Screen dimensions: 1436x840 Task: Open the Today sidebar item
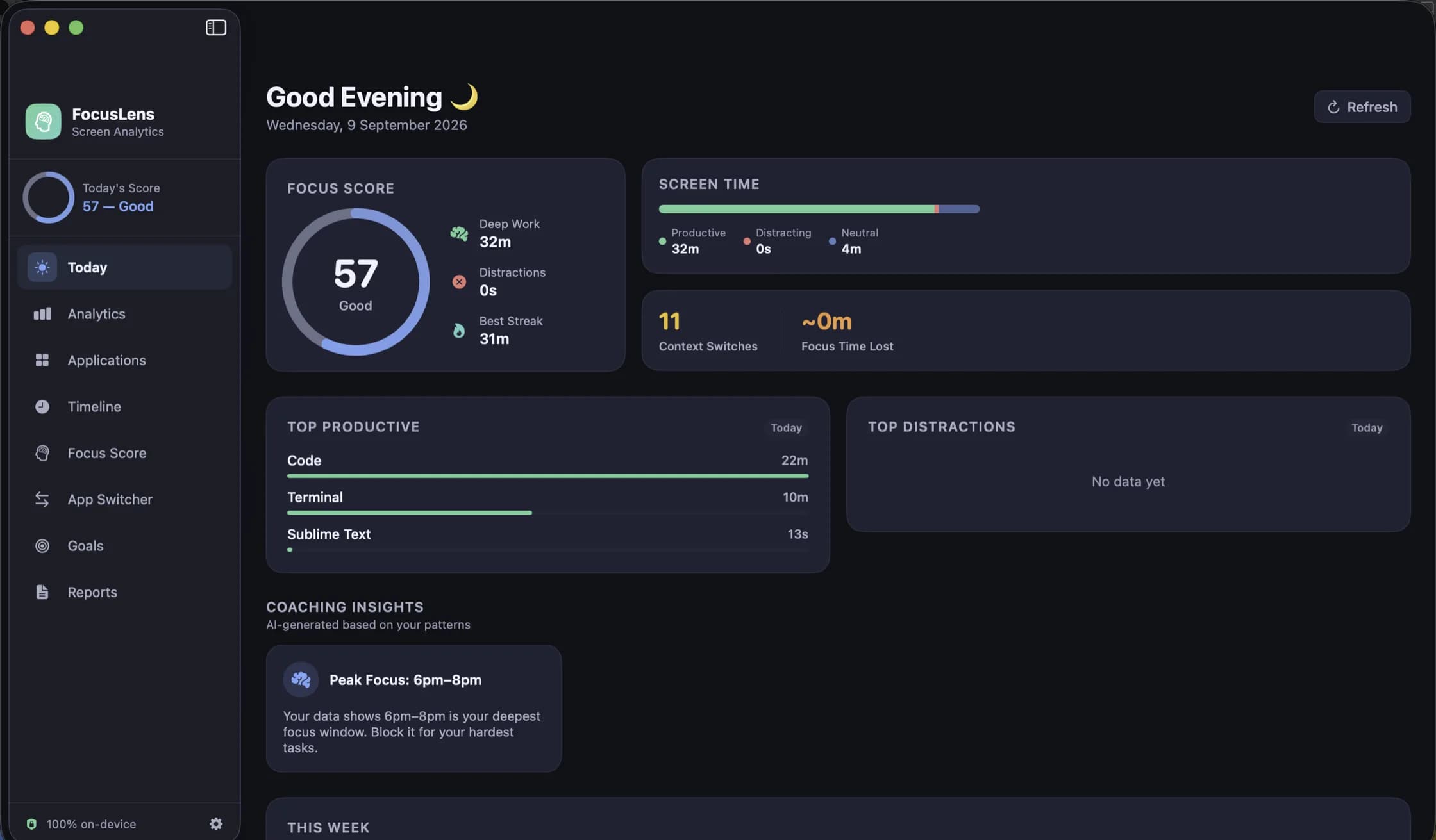tap(124, 267)
